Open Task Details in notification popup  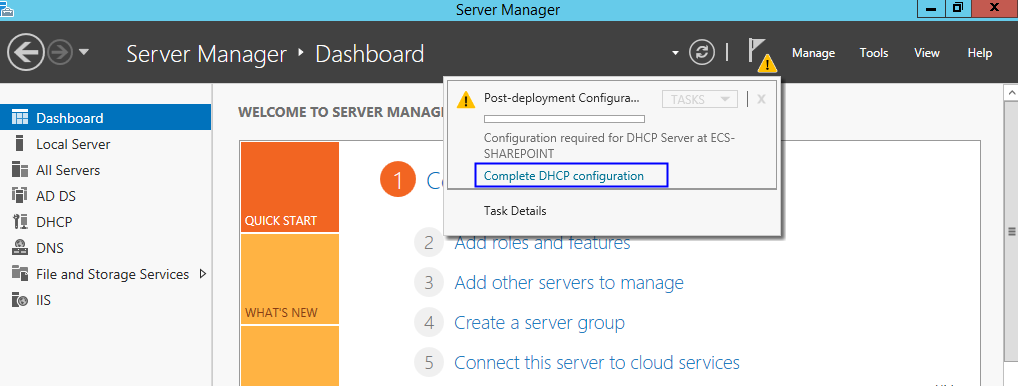point(515,211)
